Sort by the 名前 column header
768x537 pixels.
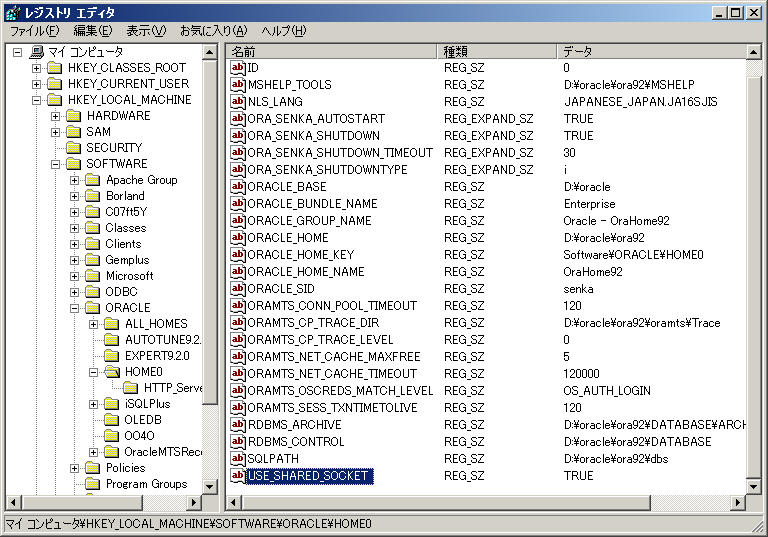pyautogui.click(x=332, y=51)
